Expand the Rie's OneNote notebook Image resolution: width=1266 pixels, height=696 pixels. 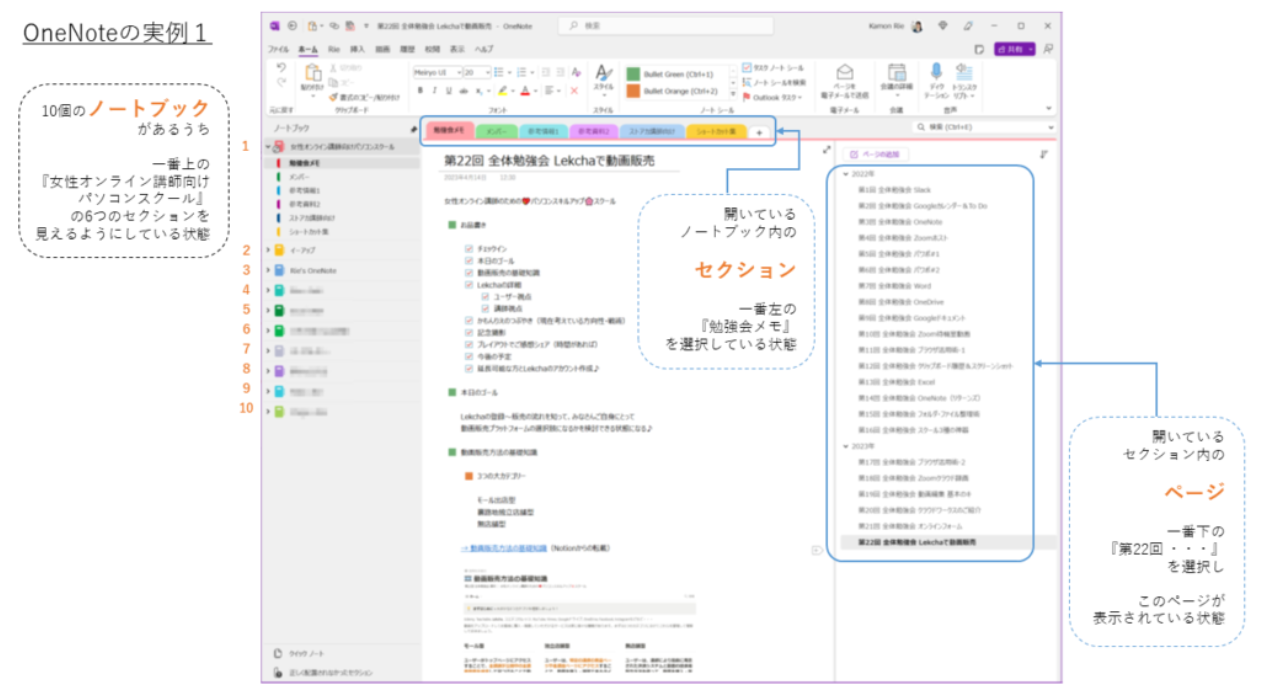coord(267,270)
